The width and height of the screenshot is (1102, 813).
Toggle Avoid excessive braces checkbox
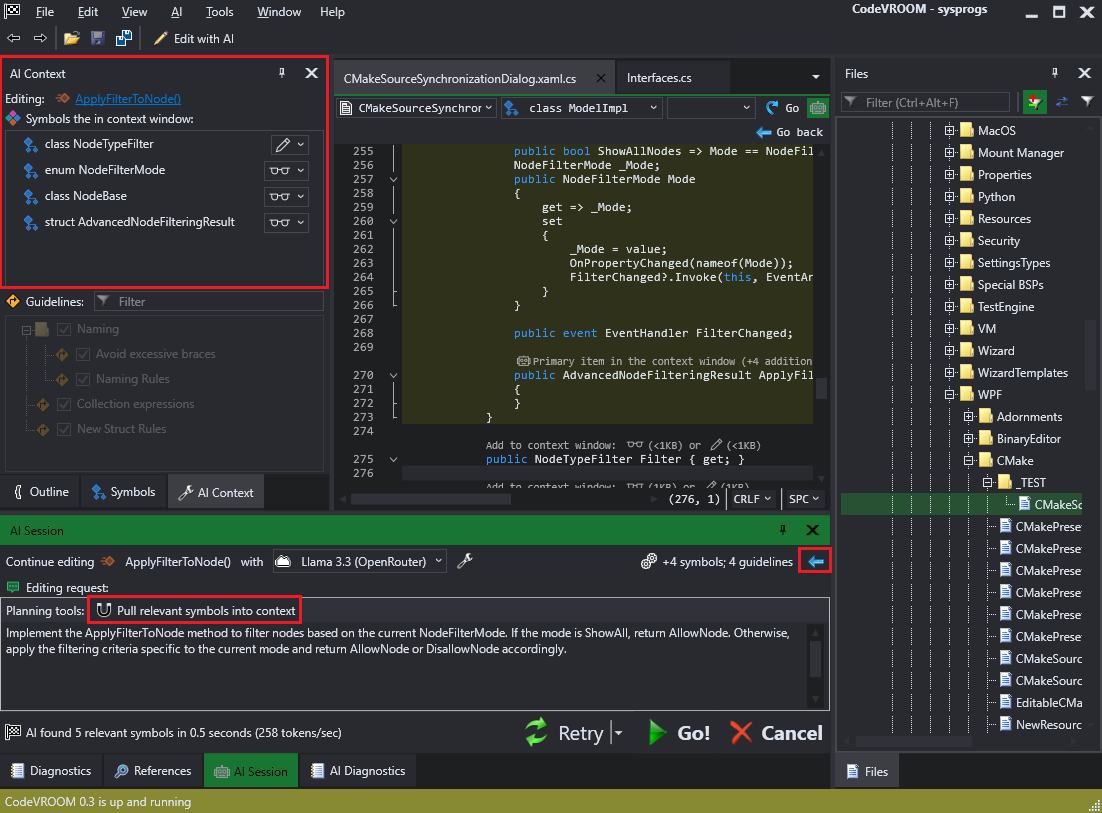pos(83,354)
